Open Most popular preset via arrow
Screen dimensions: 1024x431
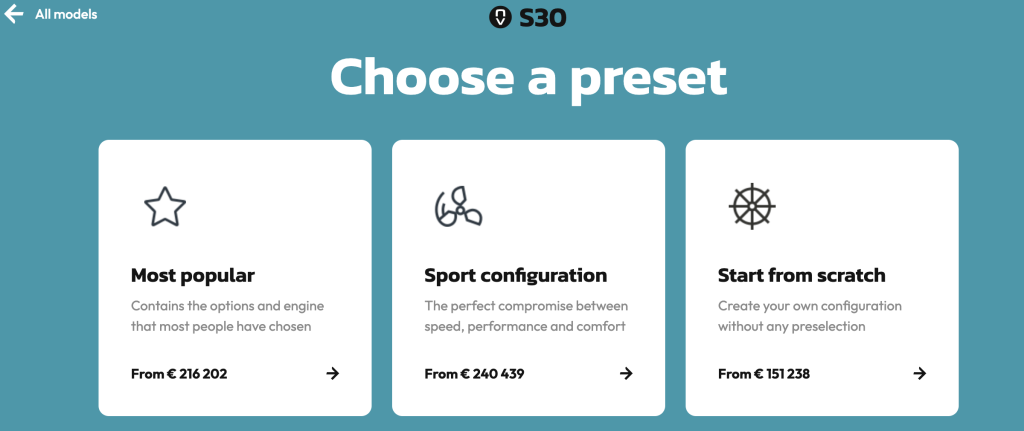(332, 374)
